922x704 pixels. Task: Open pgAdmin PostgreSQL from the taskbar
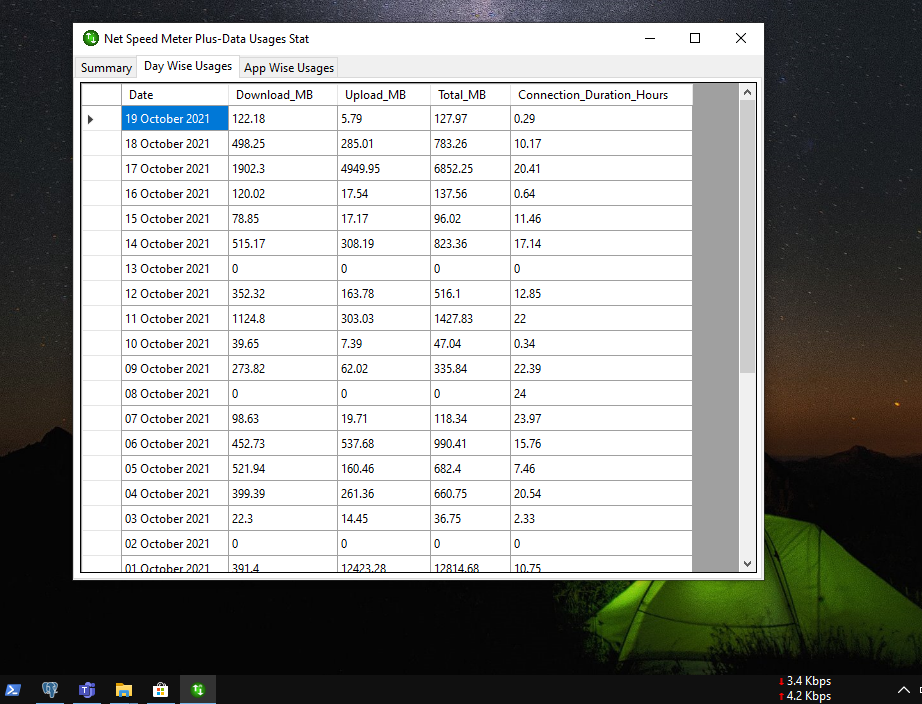tap(50, 689)
